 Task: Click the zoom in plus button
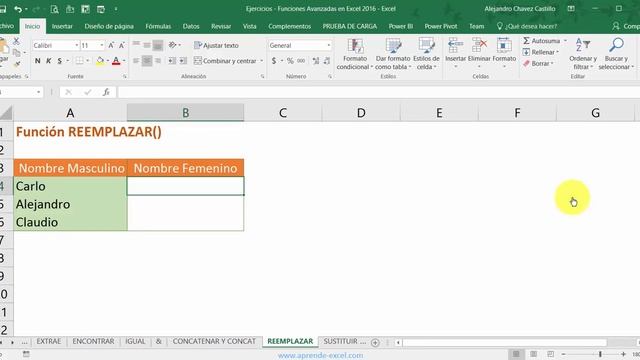(623, 354)
